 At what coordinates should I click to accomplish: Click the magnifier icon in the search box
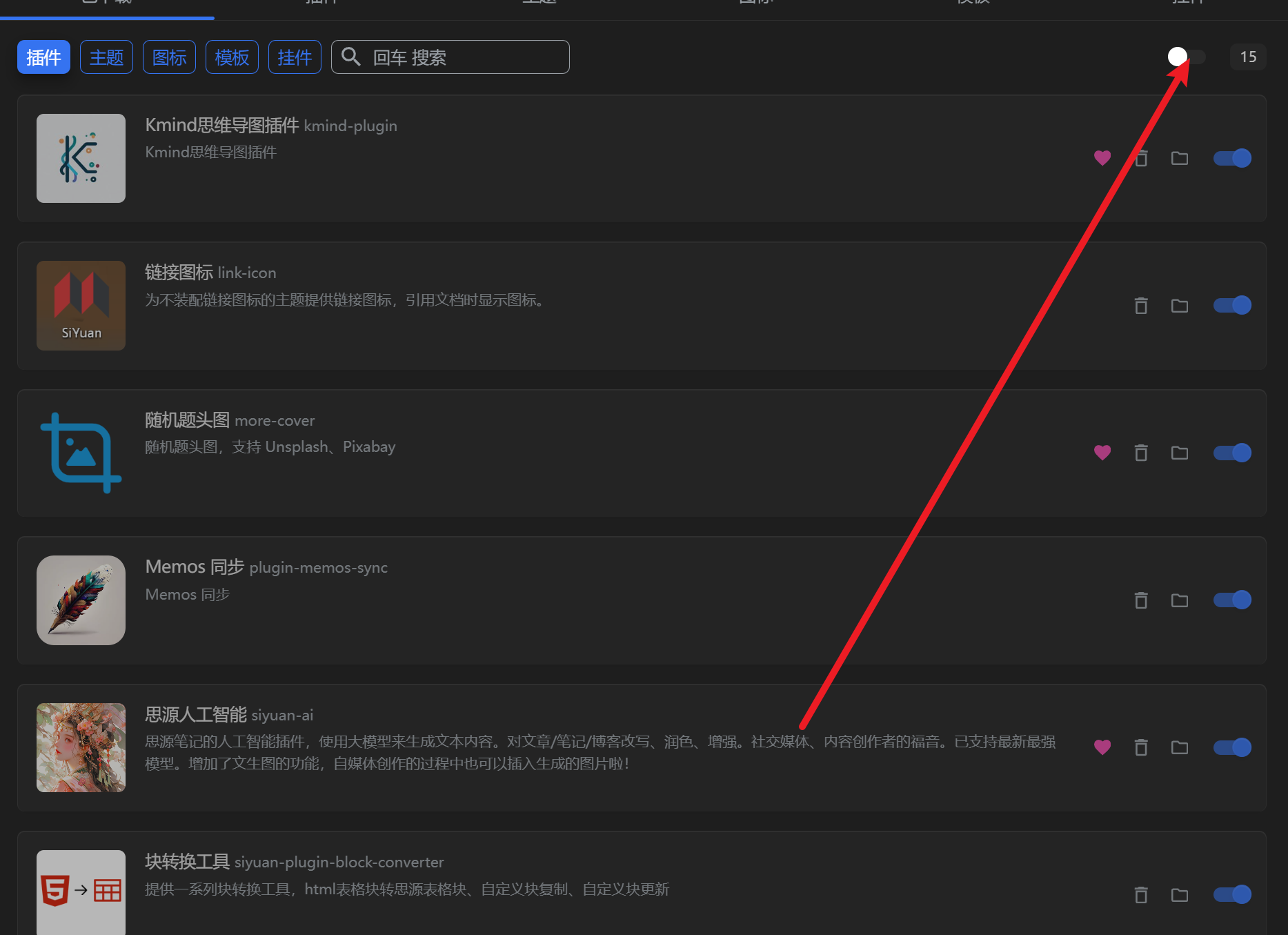coord(351,57)
